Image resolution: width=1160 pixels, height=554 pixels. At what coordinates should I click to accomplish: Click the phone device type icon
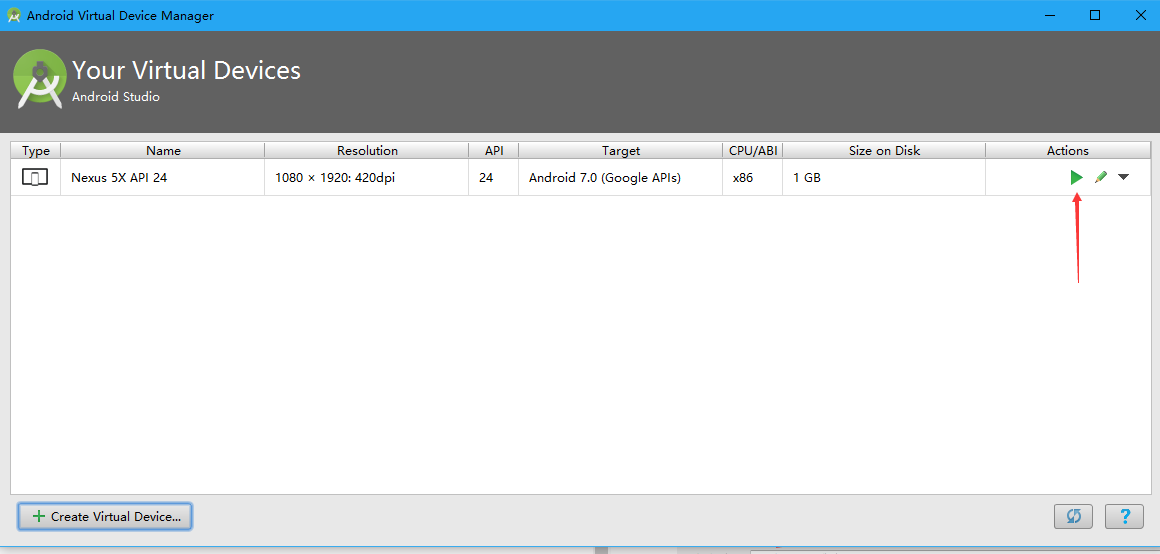tap(35, 178)
